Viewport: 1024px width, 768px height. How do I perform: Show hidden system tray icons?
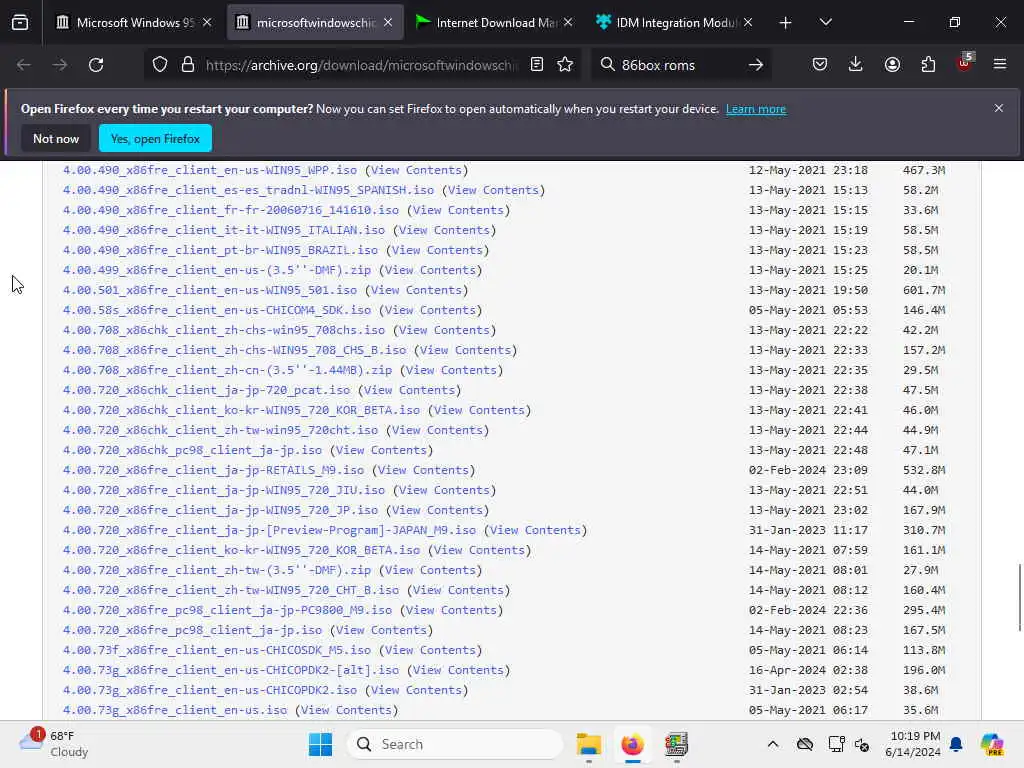[x=773, y=744]
